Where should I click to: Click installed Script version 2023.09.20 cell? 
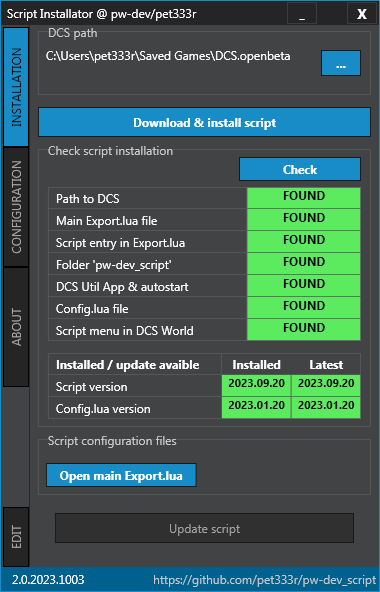pos(256,385)
